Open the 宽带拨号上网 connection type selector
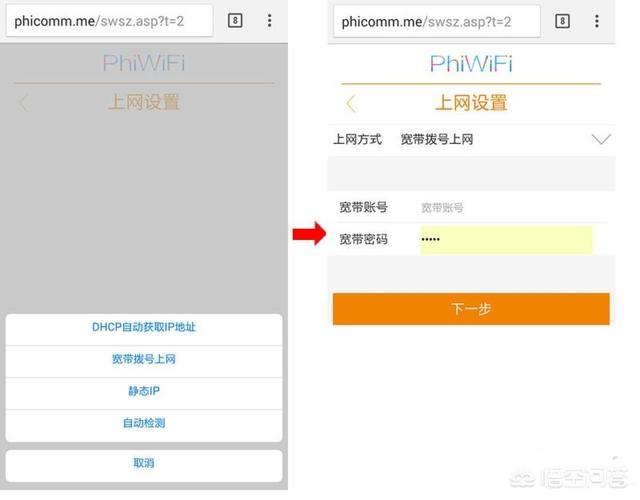640x500 pixels. [x=471, y=140]
